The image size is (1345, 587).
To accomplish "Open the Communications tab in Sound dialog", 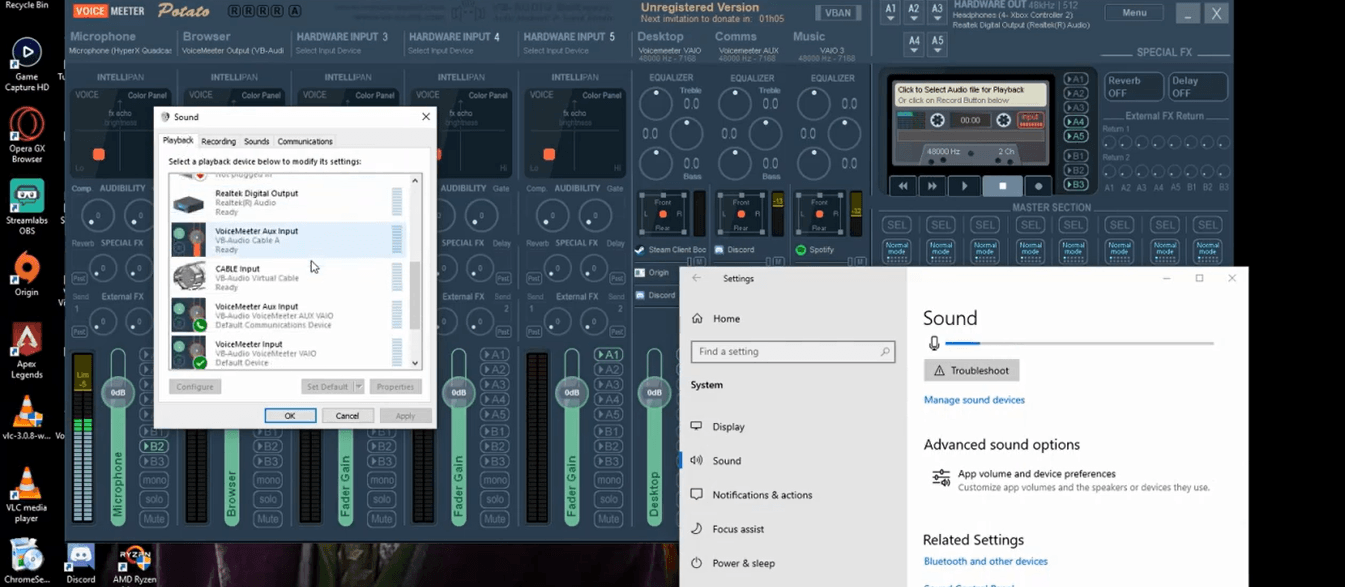I will 305,142.
